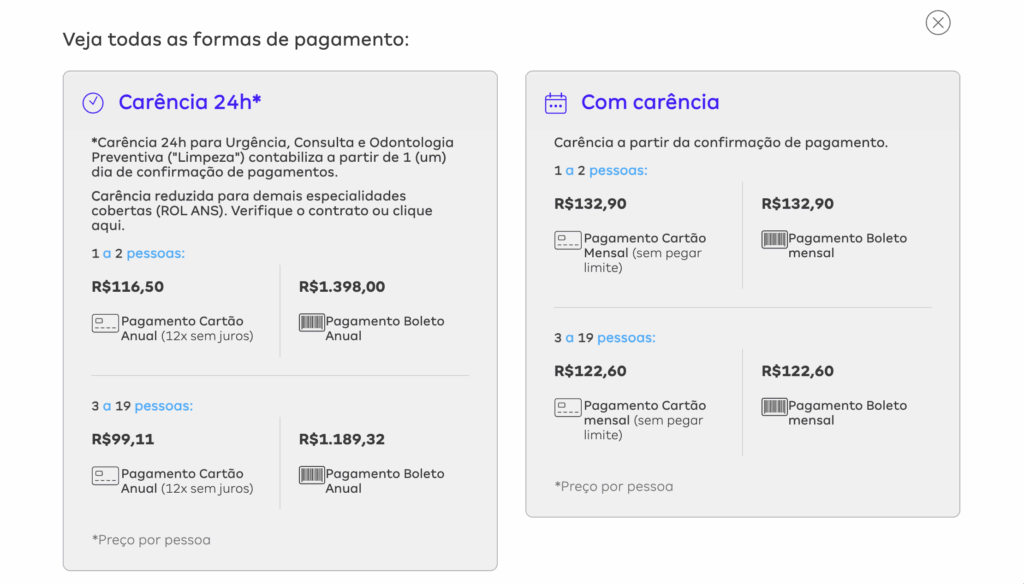Close the payment methods dialog

coord(938,23)
